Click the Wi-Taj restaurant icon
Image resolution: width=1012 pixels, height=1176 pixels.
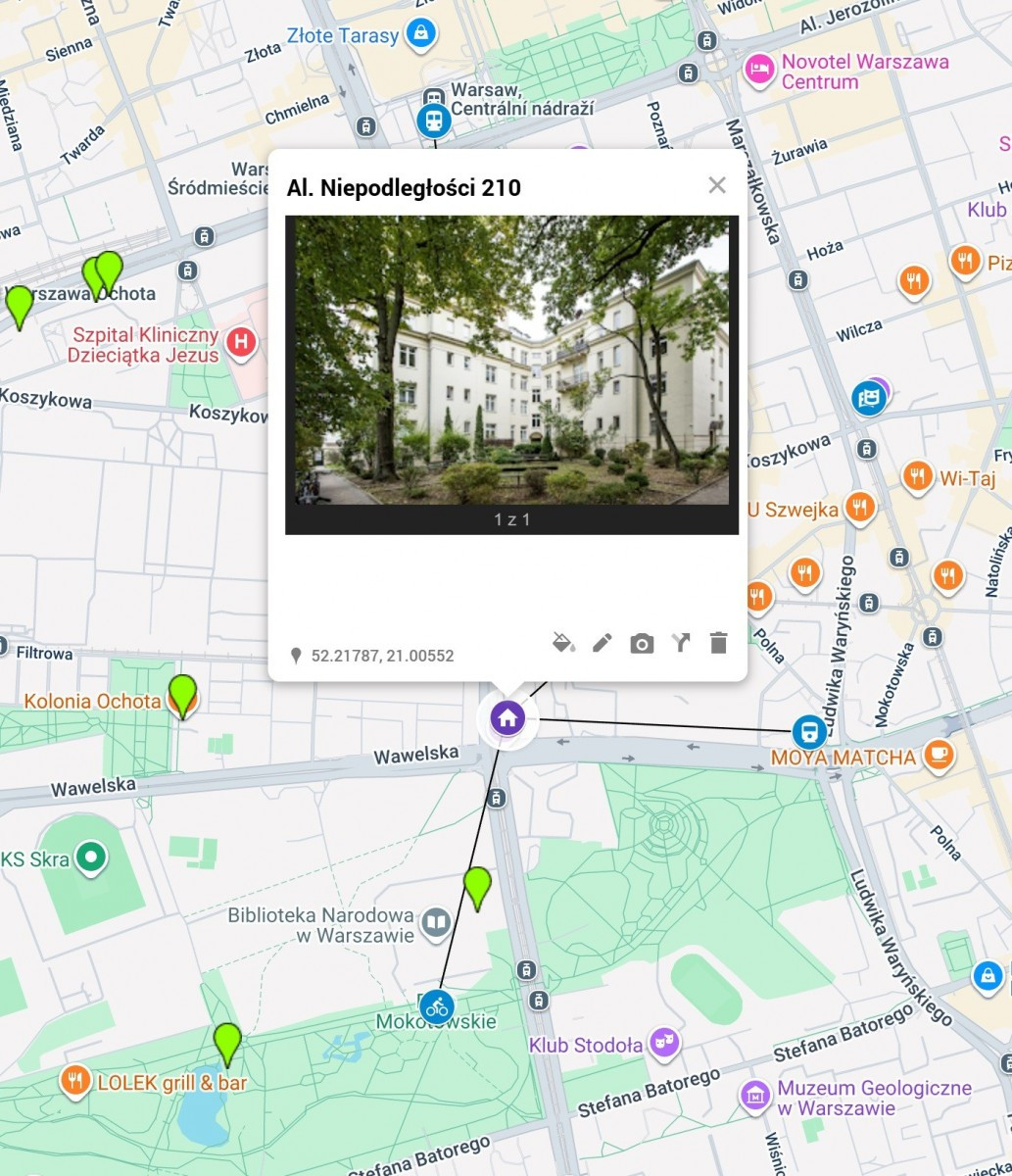(917, 477)
